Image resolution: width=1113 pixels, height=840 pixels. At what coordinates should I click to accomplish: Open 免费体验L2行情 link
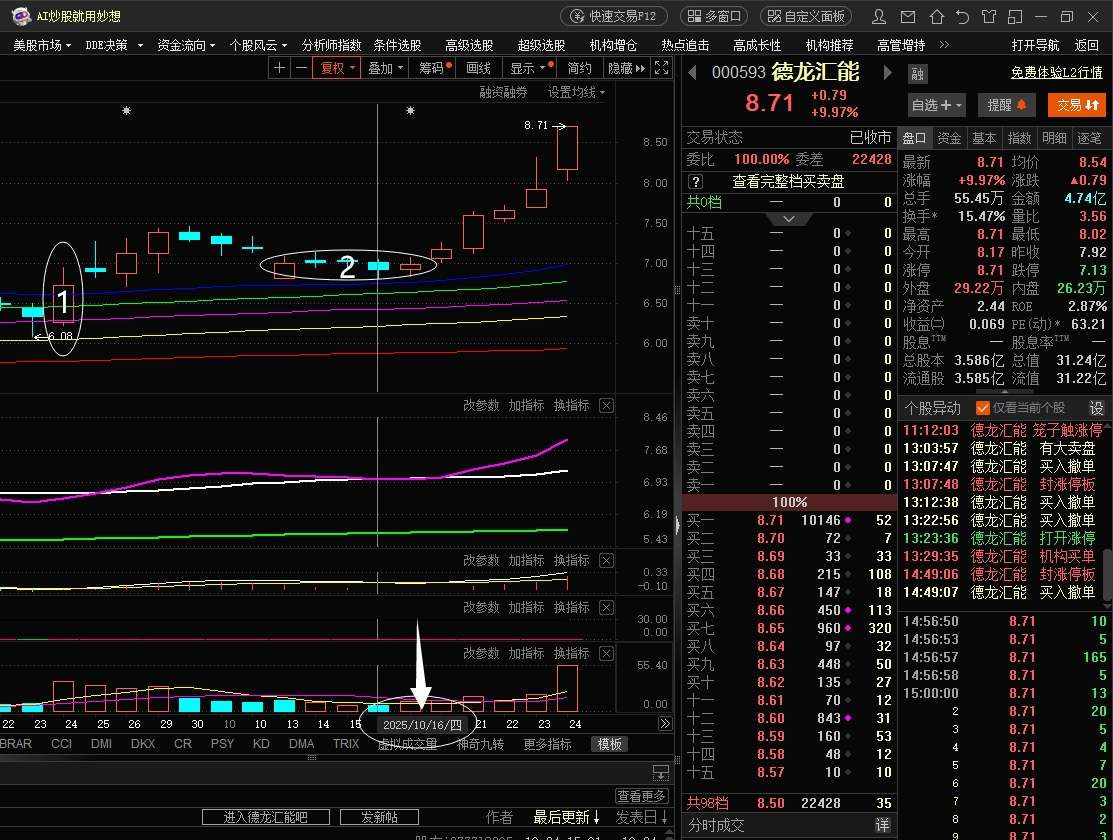coord(1057,72)
